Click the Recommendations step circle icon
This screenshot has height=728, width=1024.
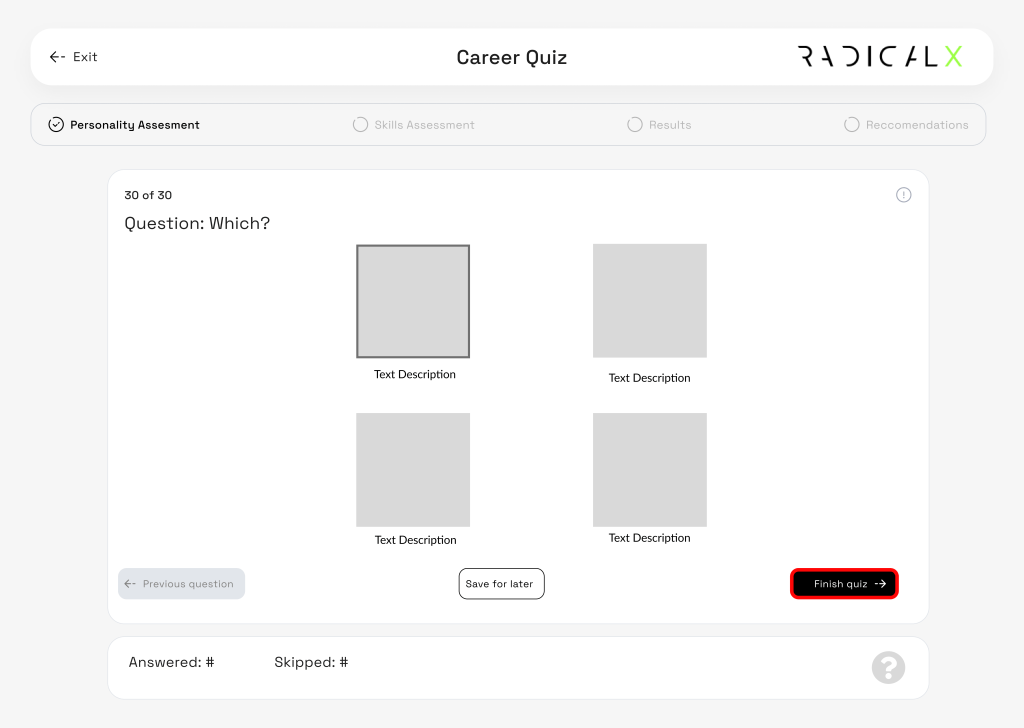coord(851,125)
